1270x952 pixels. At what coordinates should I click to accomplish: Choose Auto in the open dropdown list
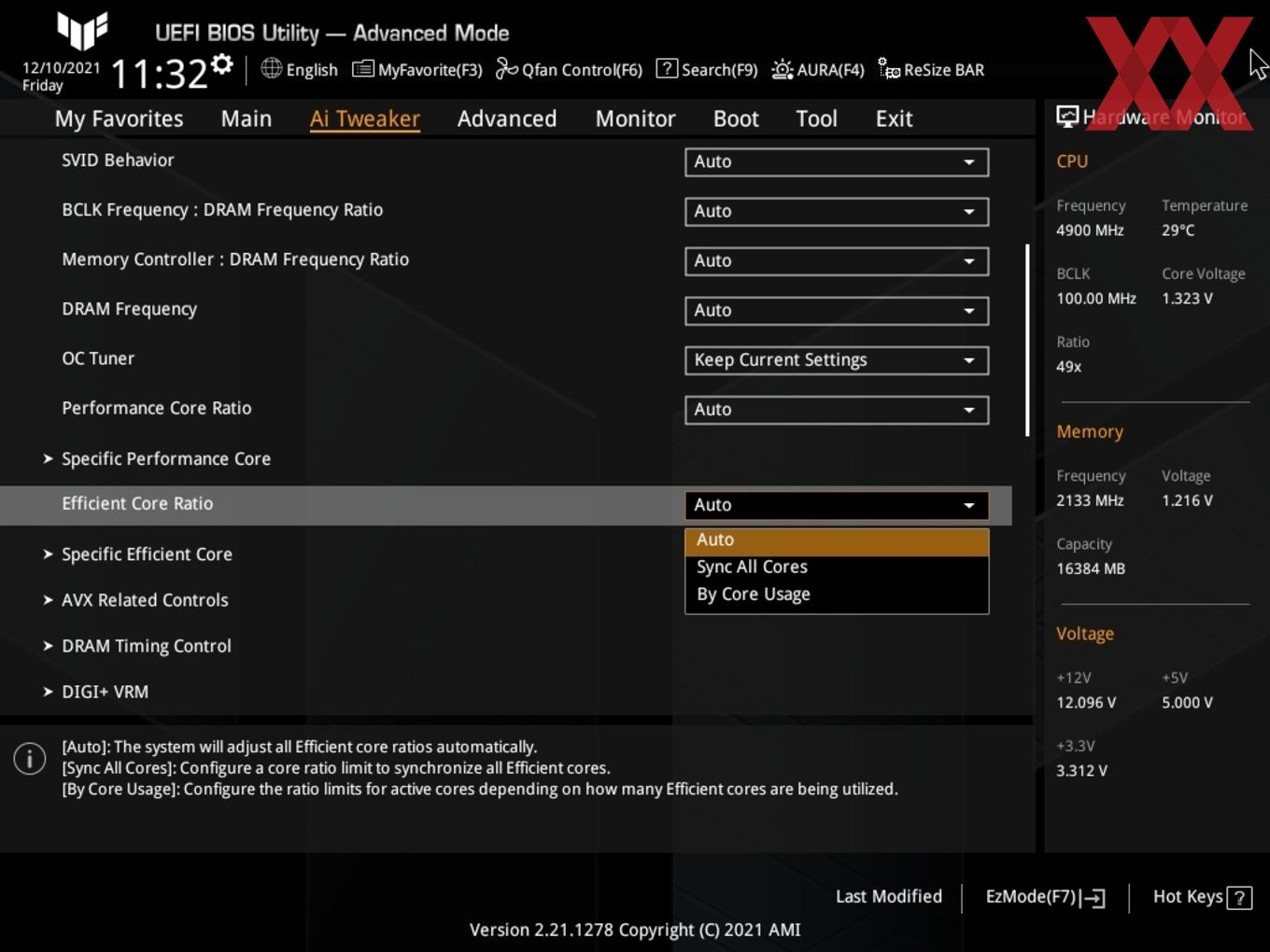click(837, 540)
